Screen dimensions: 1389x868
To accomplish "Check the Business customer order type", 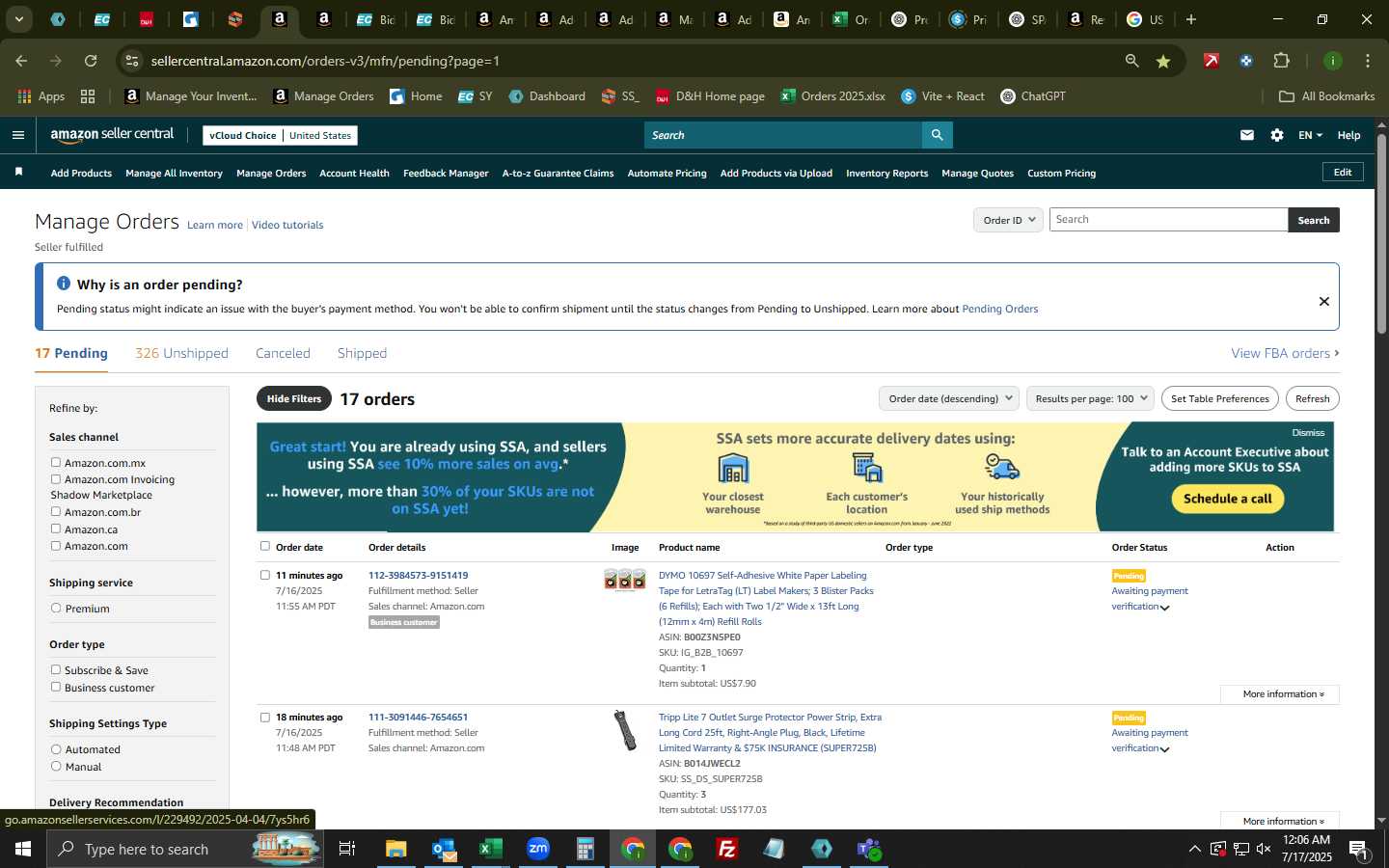I will pos(56,687).
